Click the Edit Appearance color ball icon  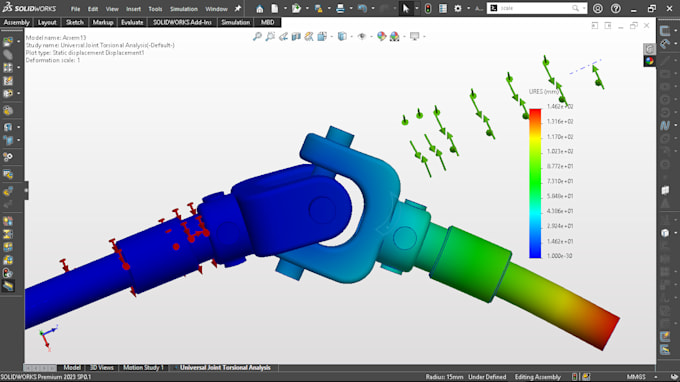coord(382,36)
